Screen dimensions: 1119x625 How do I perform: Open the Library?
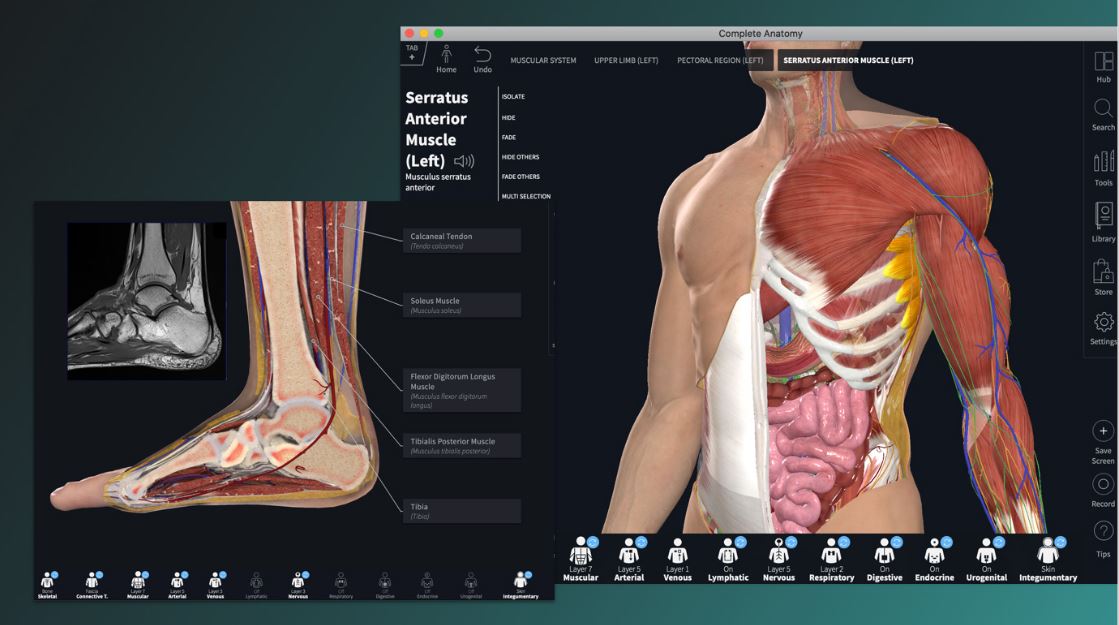pos(1103,222)
